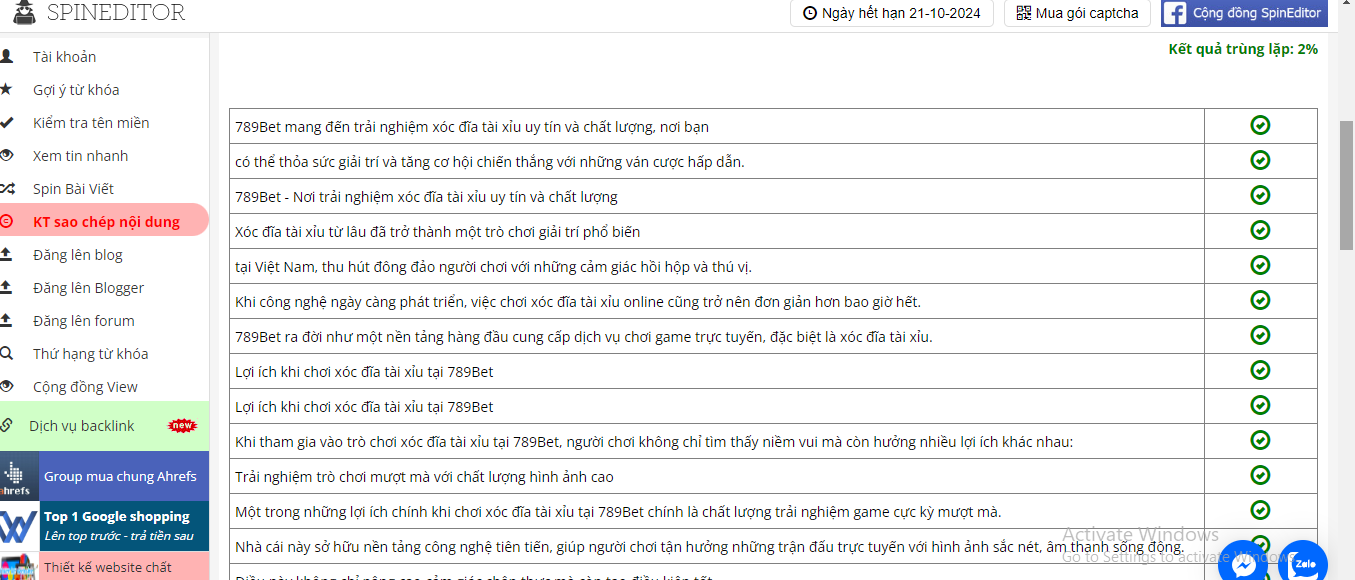Open Xem tin nhanh

pyautogui.click(x=80, y=156)
